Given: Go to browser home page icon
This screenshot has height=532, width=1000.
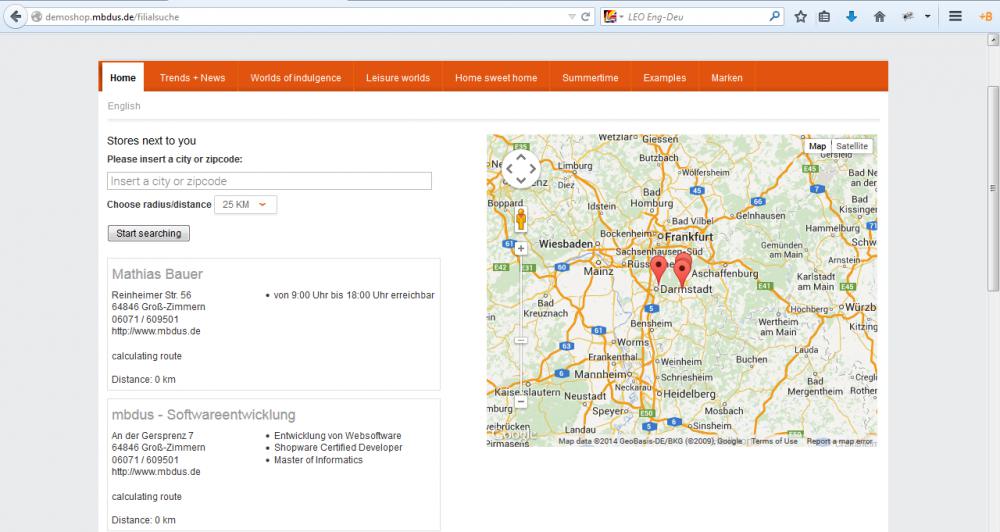Looking at the screenshot, I should (x=879, y=17).
